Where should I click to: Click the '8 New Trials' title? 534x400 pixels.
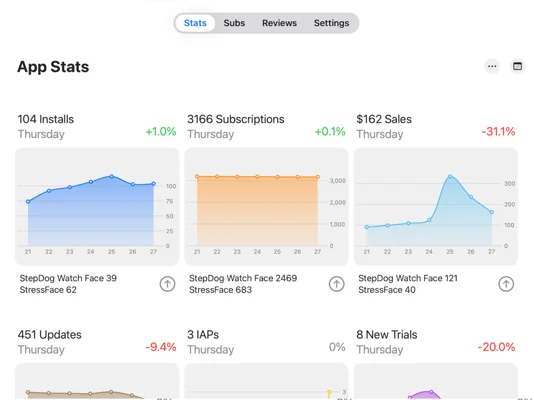coord(387,335)
